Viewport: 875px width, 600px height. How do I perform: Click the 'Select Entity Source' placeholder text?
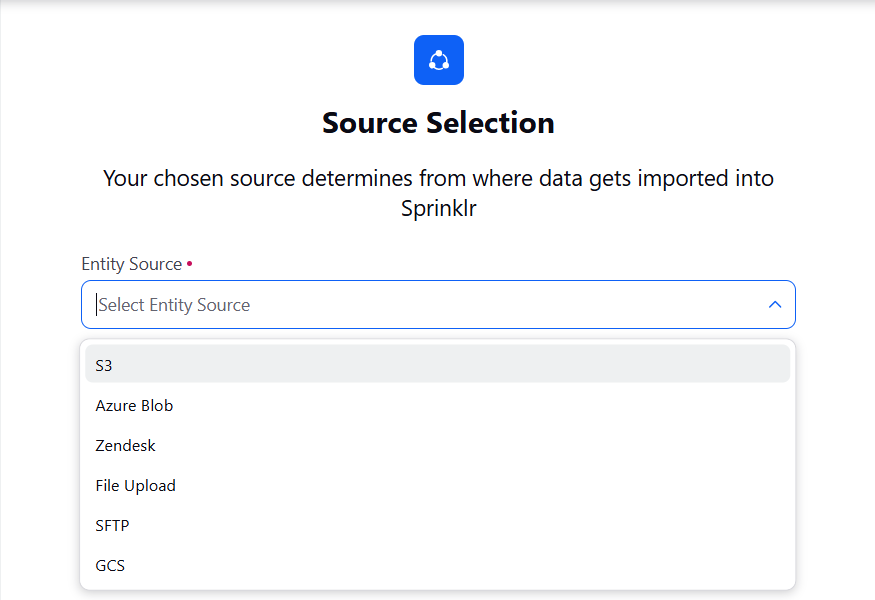(x=174, y=305)
